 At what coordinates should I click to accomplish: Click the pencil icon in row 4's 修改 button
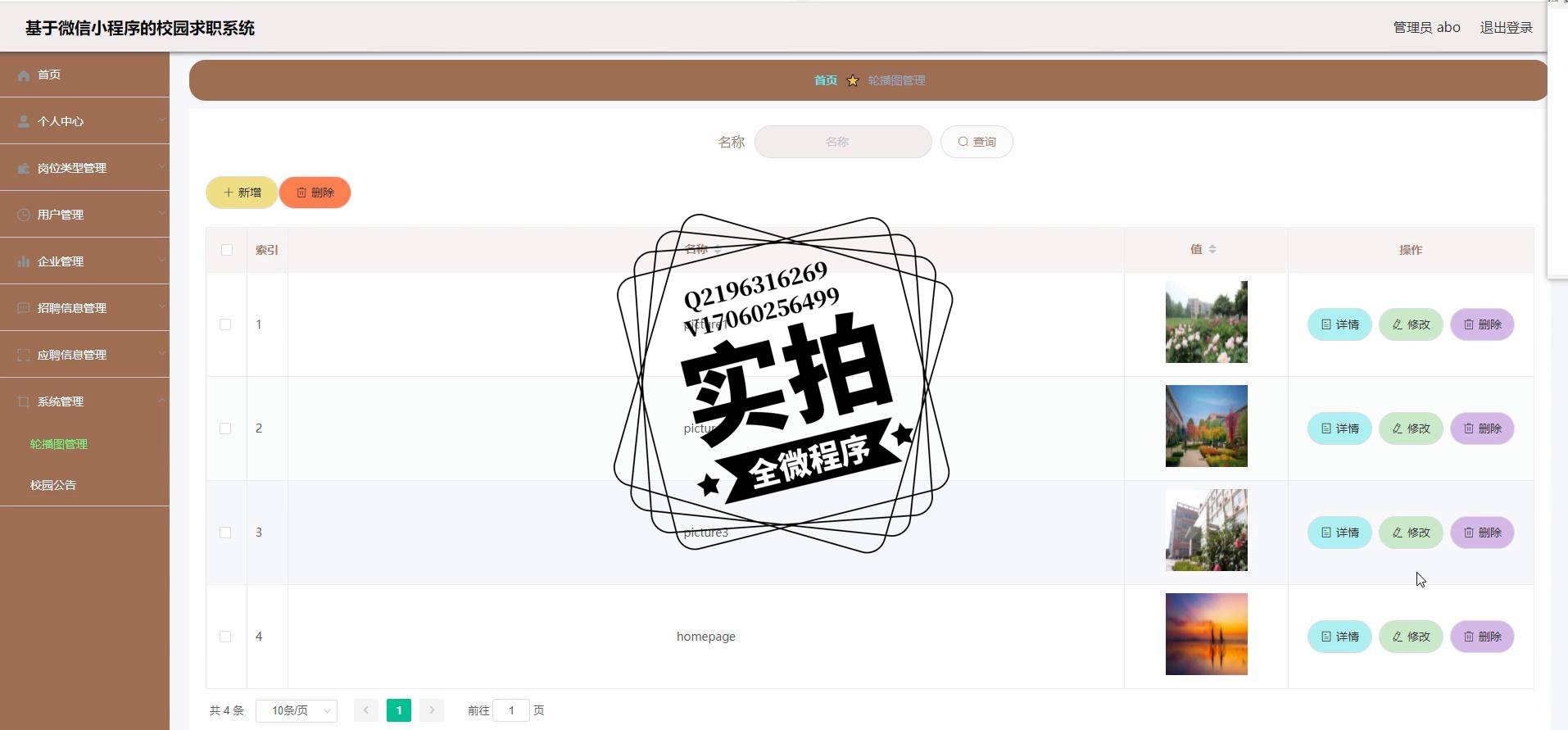[1398, 637]
